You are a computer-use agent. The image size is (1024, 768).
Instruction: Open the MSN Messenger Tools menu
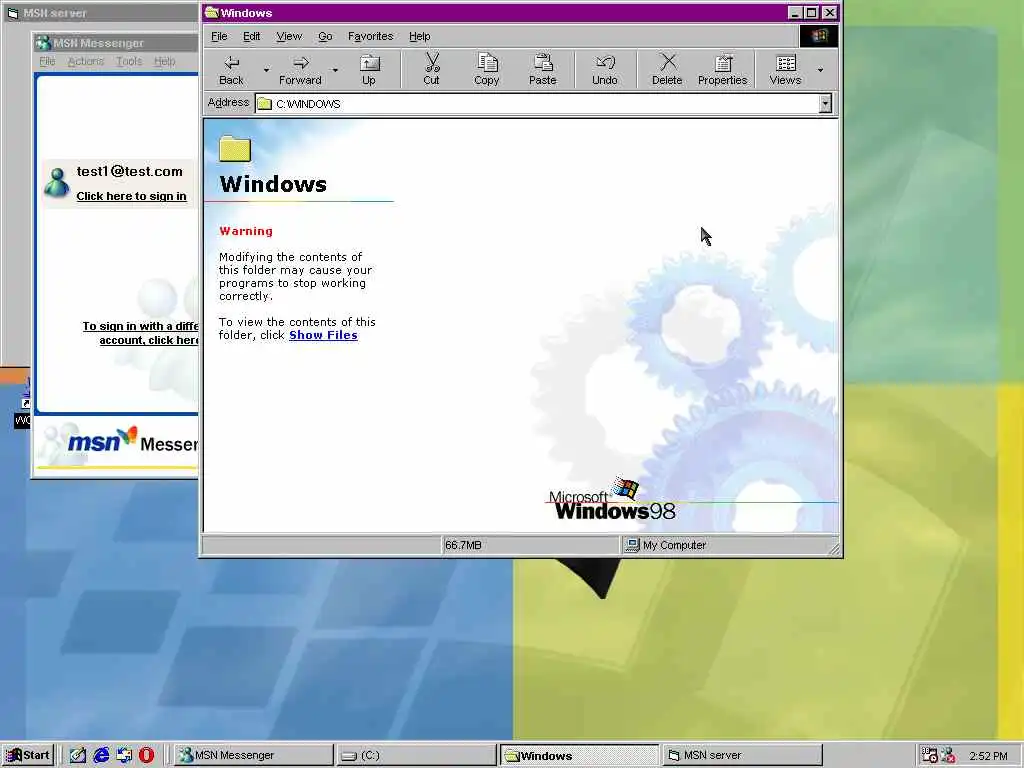[129, 61]
